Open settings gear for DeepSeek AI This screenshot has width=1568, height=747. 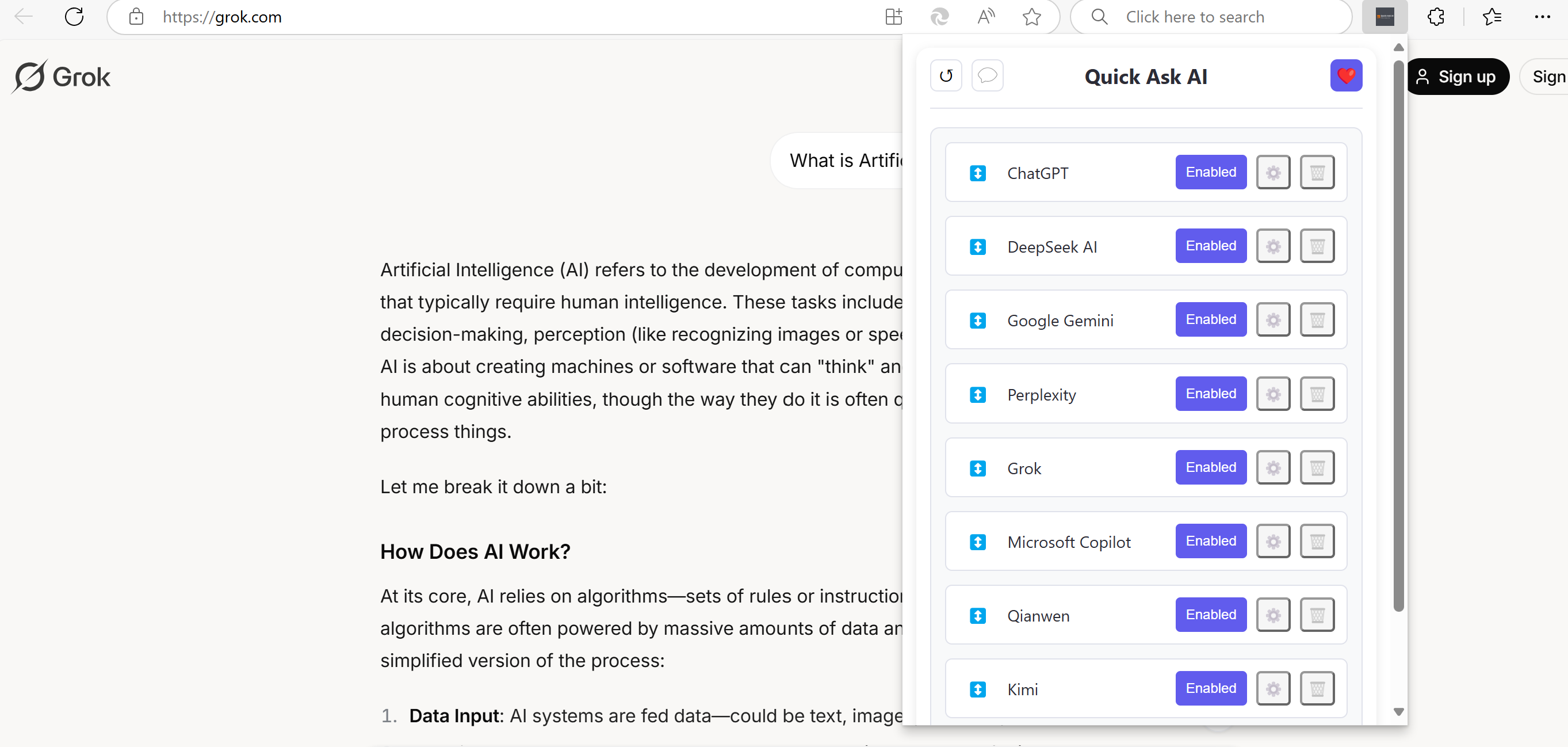[1273, 246]
